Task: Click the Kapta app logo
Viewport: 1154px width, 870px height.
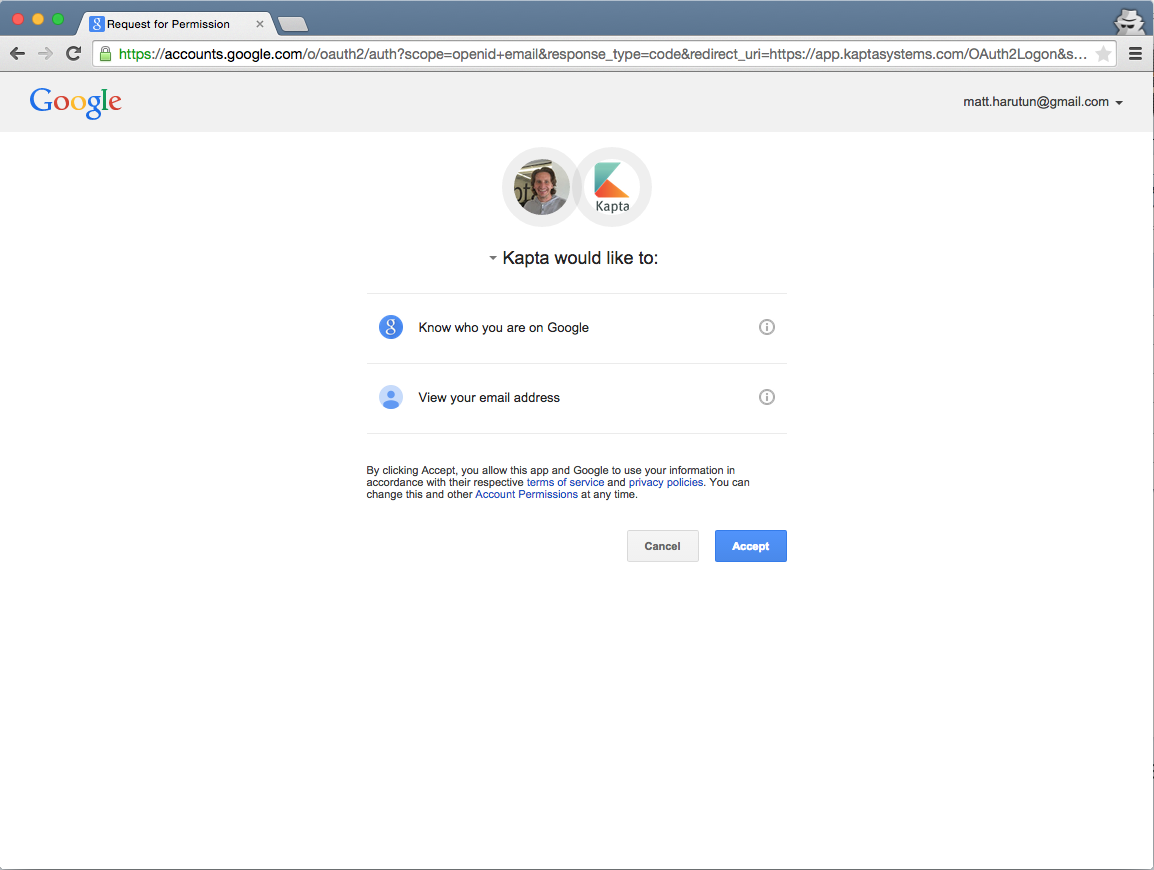Action: (612, 187)
